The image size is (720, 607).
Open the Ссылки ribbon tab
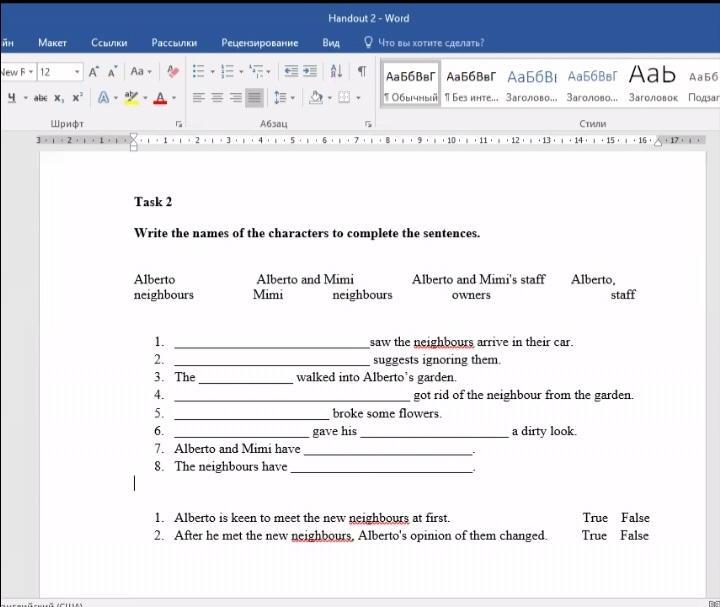tap(109, 43)
